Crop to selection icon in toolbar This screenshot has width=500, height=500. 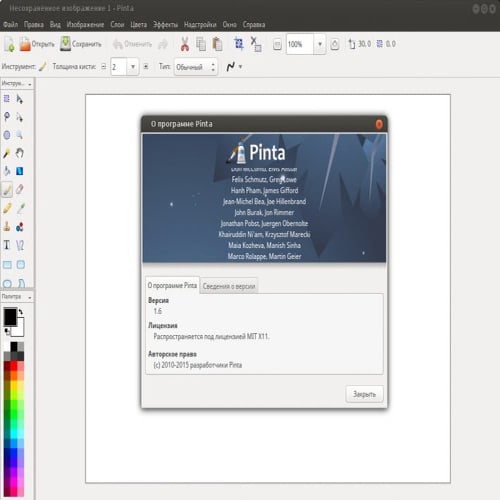(x=239, y=44)
